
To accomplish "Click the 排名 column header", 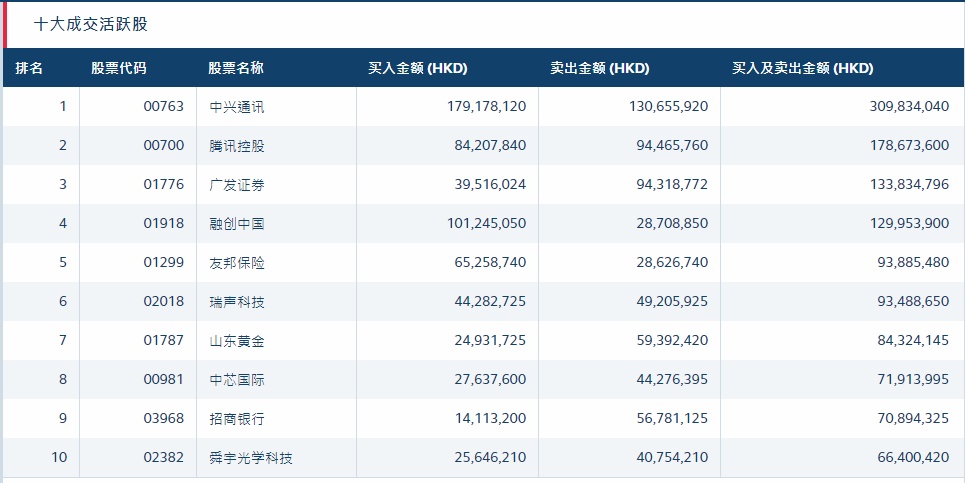I will coord(29,69).
